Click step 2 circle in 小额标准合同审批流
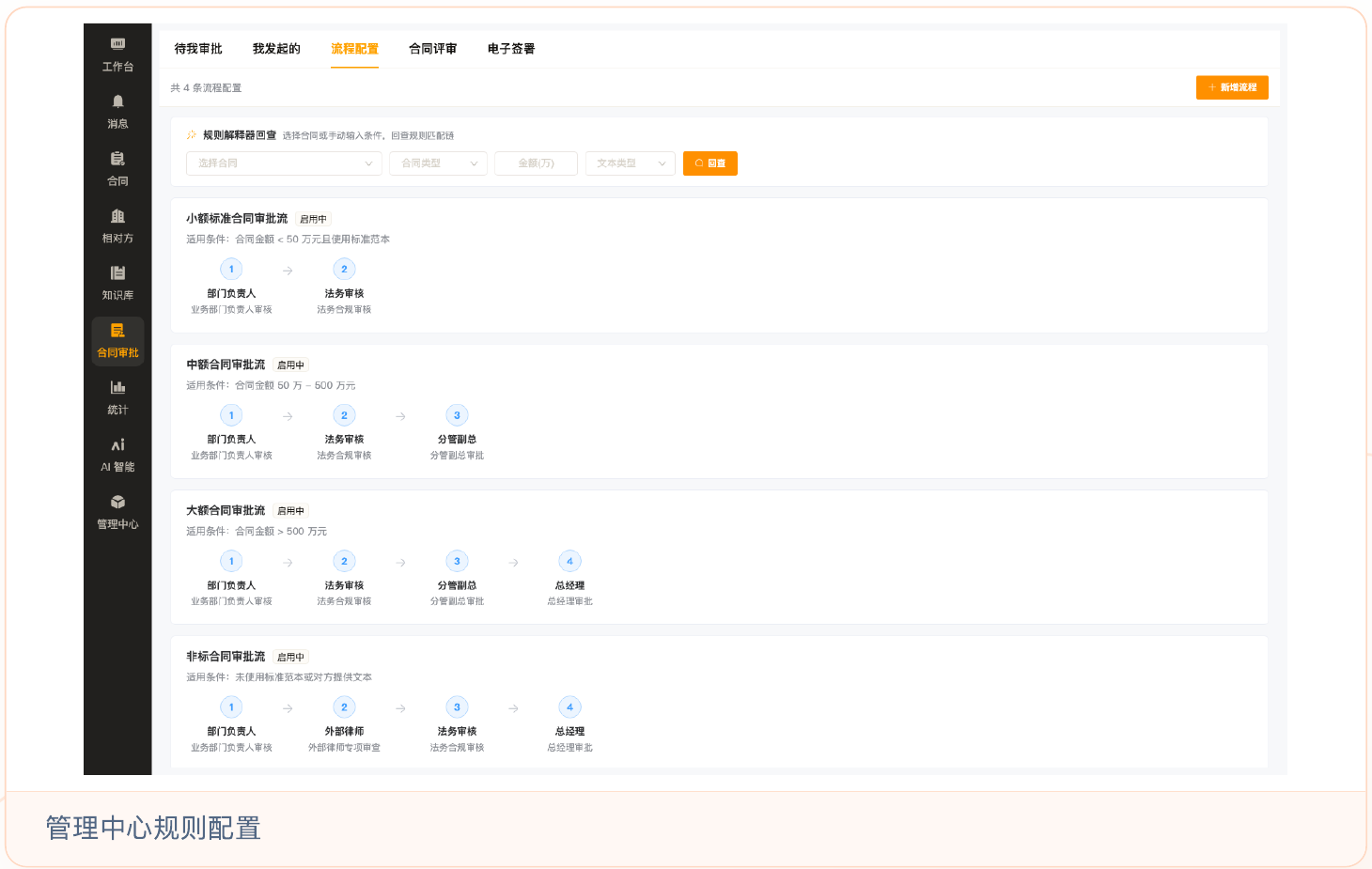 (344, 270)
